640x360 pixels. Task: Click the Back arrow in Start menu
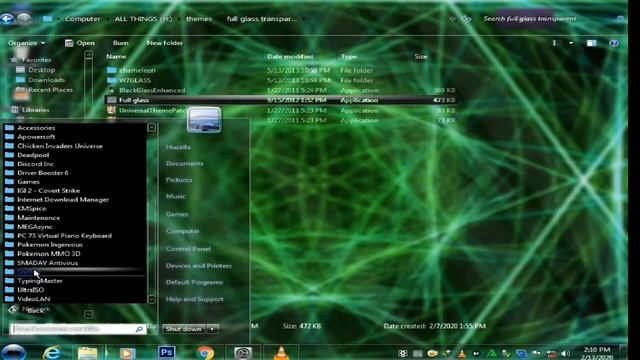click(13, 310)
